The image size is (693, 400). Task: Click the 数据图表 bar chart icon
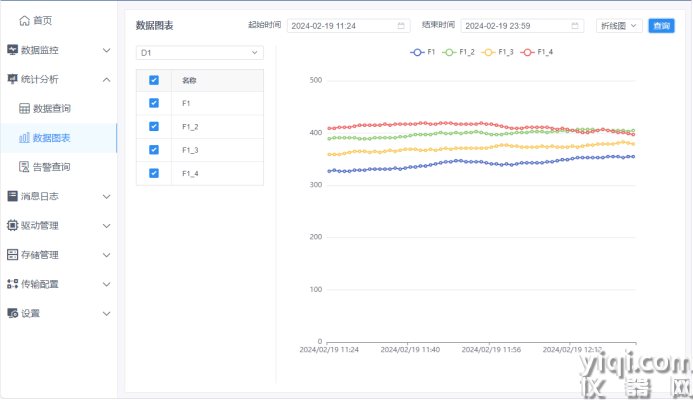tap(24, 138)
